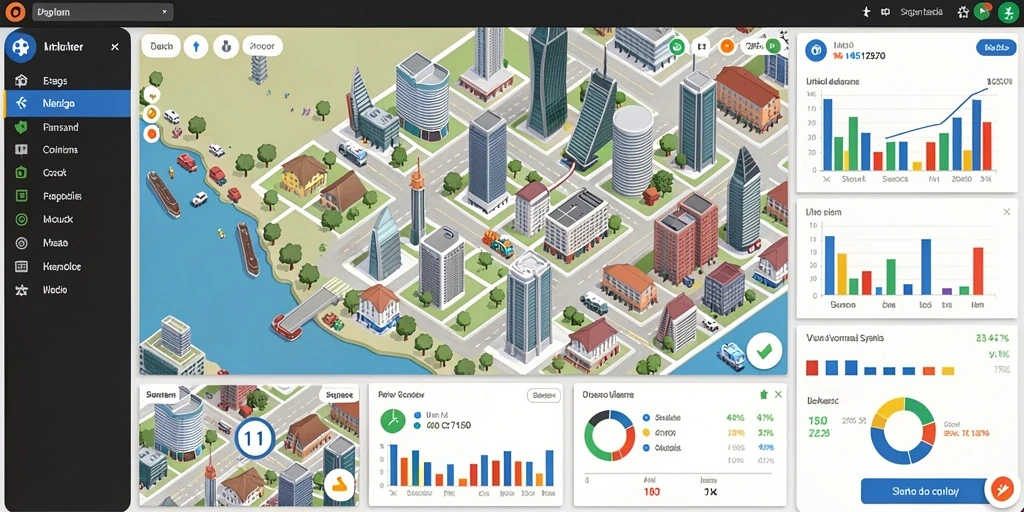The height and width of the screenshot is (512, 1024).
Task: Close the donut chart card with green X
Action: point(778,394)
